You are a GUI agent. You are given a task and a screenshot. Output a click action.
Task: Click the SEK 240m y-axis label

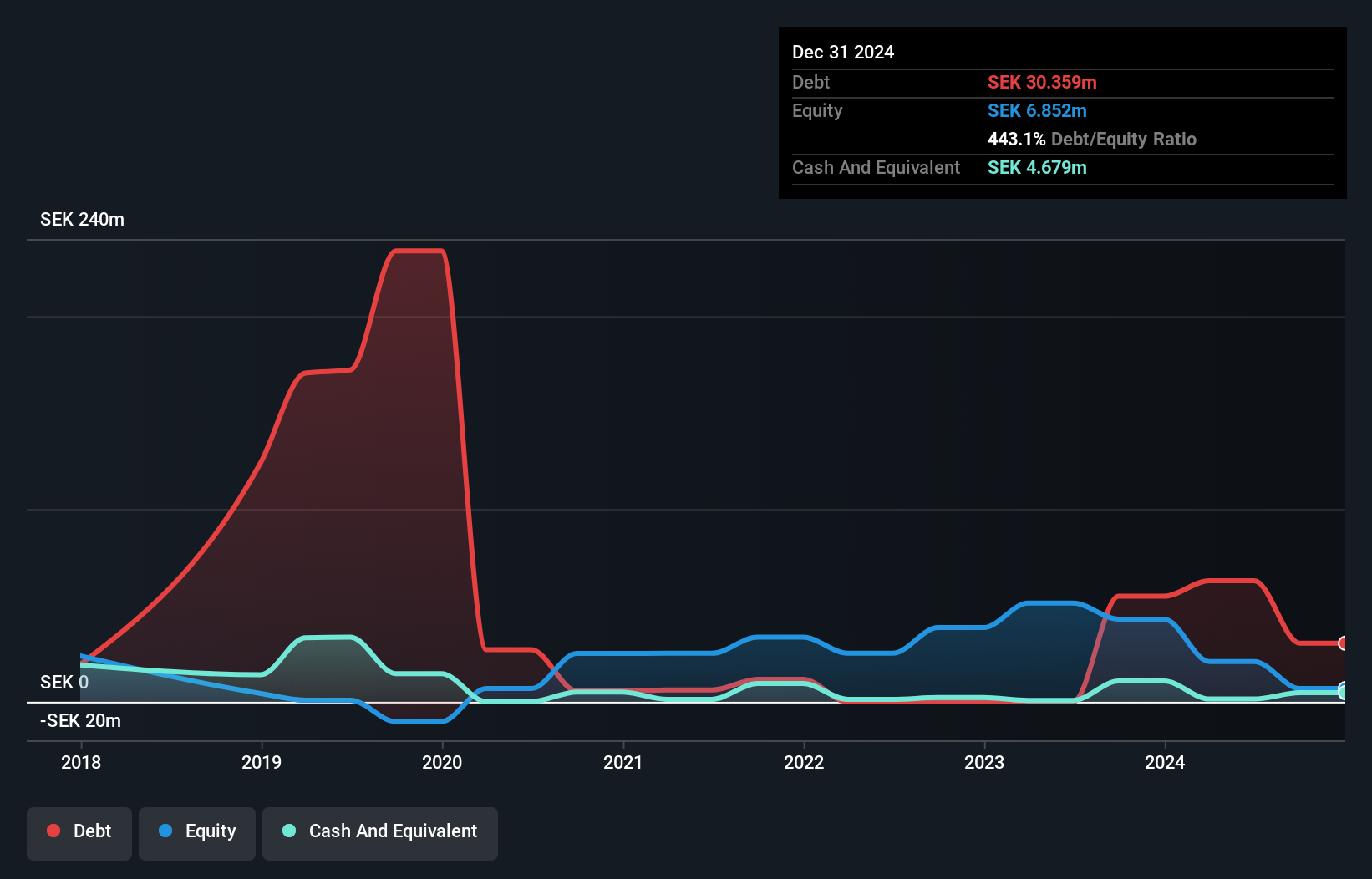coord(82,219)
